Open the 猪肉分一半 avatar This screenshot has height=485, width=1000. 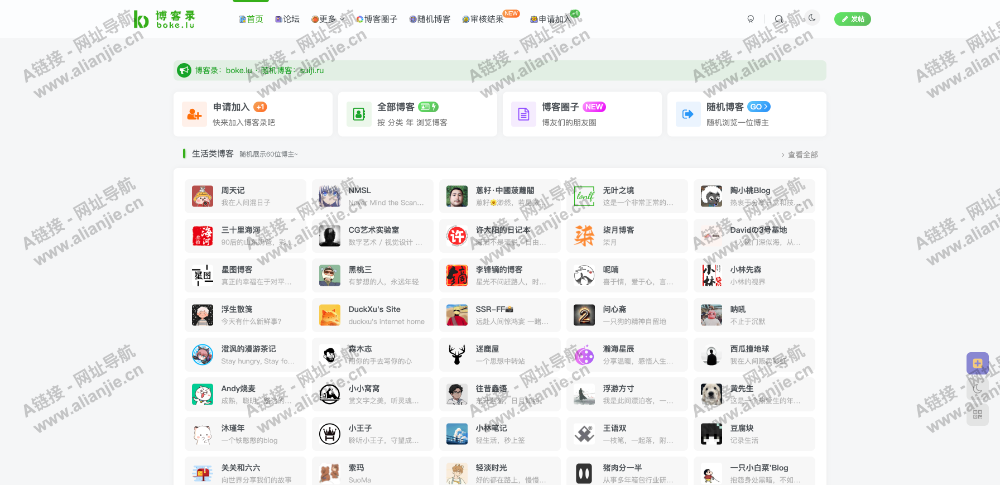[x=584, y=474]
